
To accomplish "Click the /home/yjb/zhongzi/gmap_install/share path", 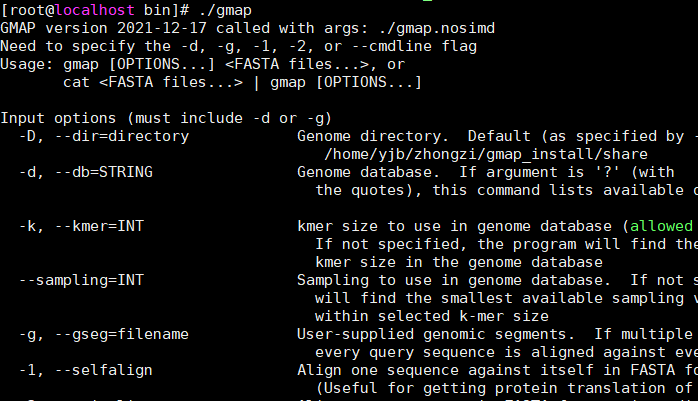I will tap(486, 154).
